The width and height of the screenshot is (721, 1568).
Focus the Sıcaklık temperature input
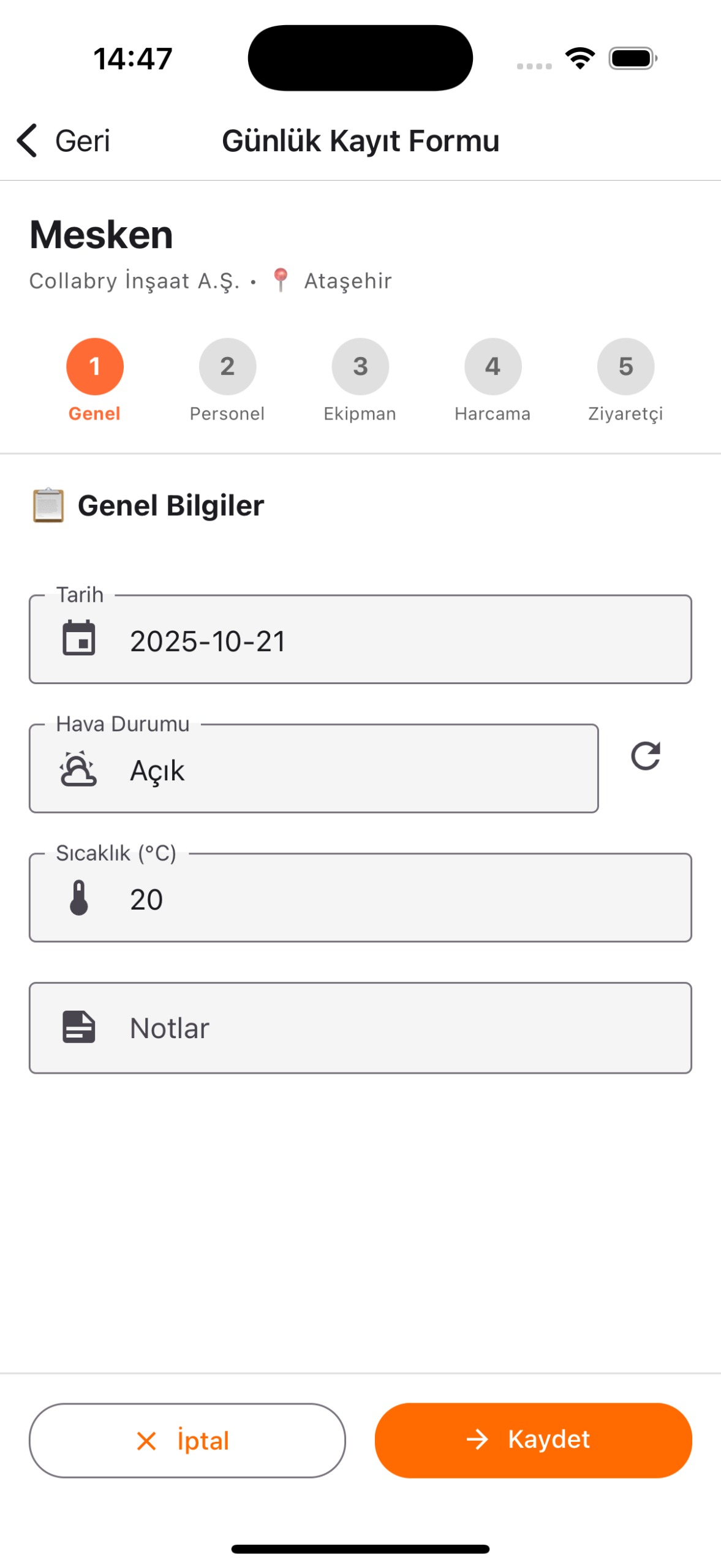(392, 899)
